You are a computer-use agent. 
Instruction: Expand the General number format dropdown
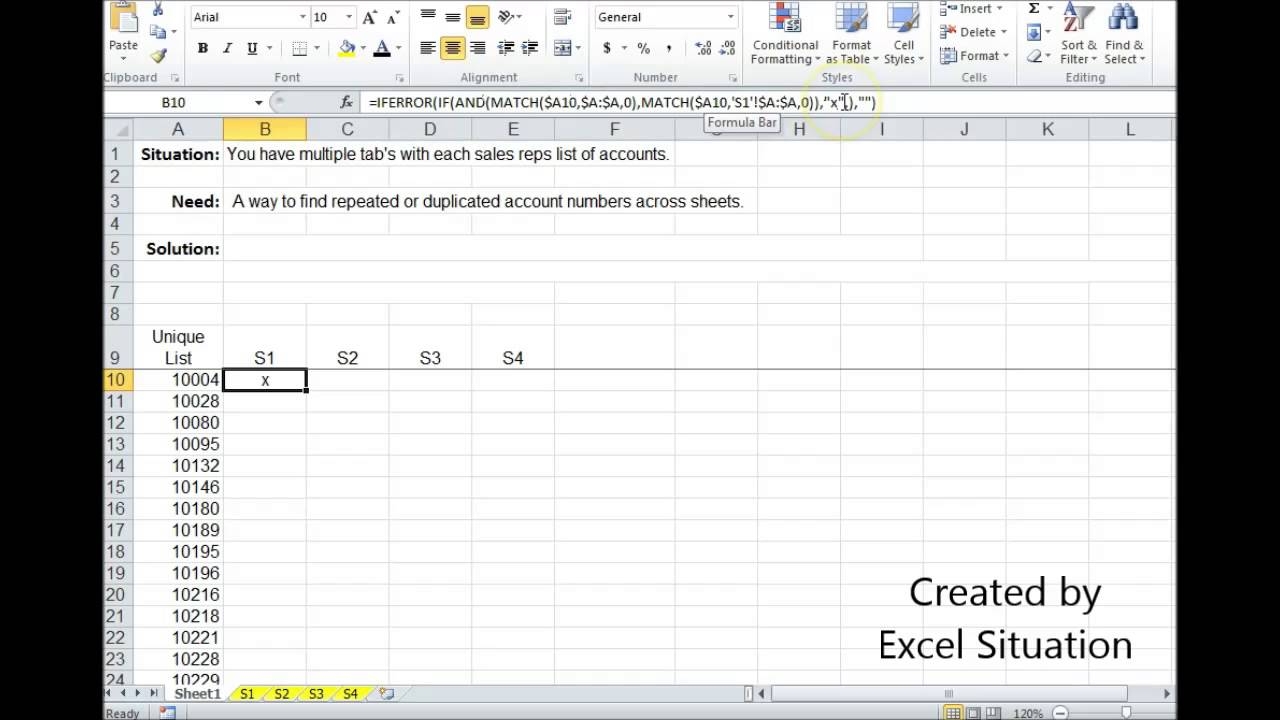point(731,17)
